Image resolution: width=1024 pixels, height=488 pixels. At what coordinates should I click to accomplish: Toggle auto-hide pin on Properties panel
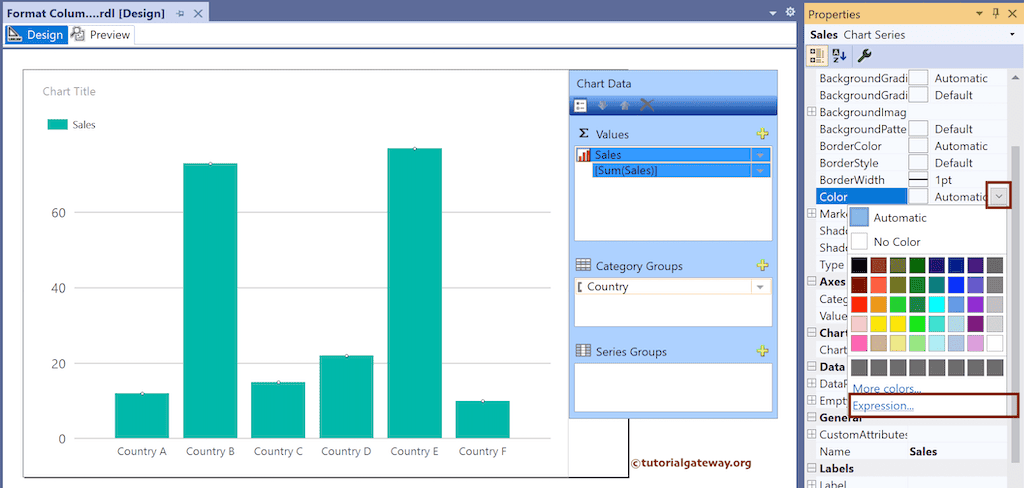point(996,13)
